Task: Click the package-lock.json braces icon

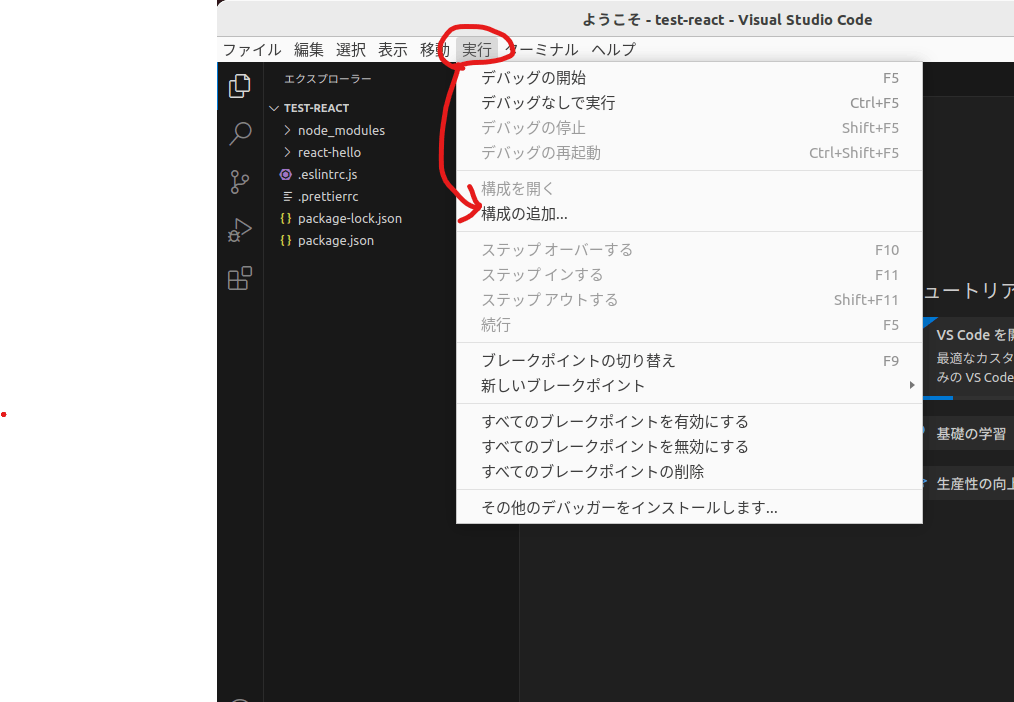Action: coord(285,218)
